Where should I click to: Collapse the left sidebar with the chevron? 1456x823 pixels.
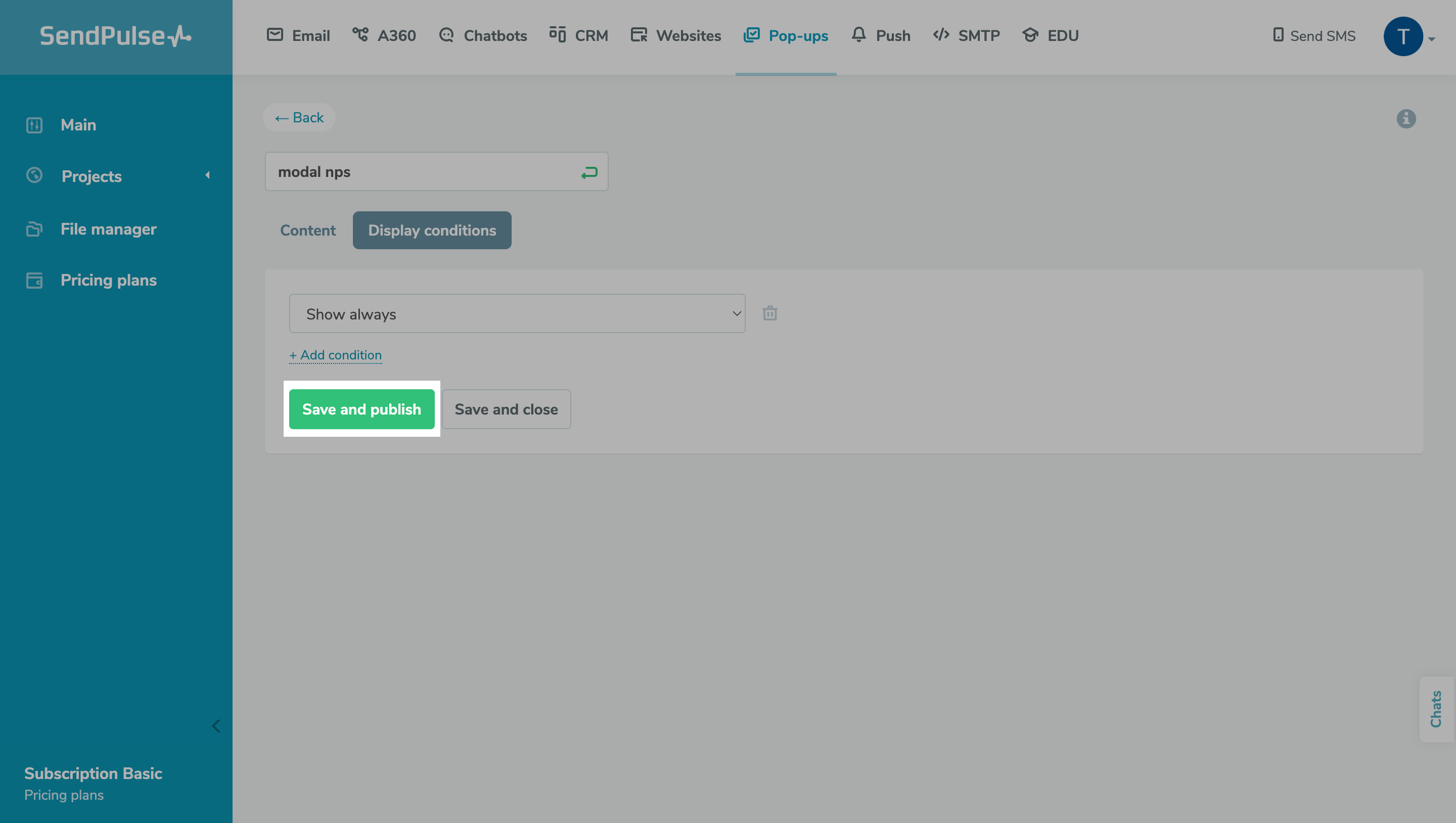tap(216, 726)
